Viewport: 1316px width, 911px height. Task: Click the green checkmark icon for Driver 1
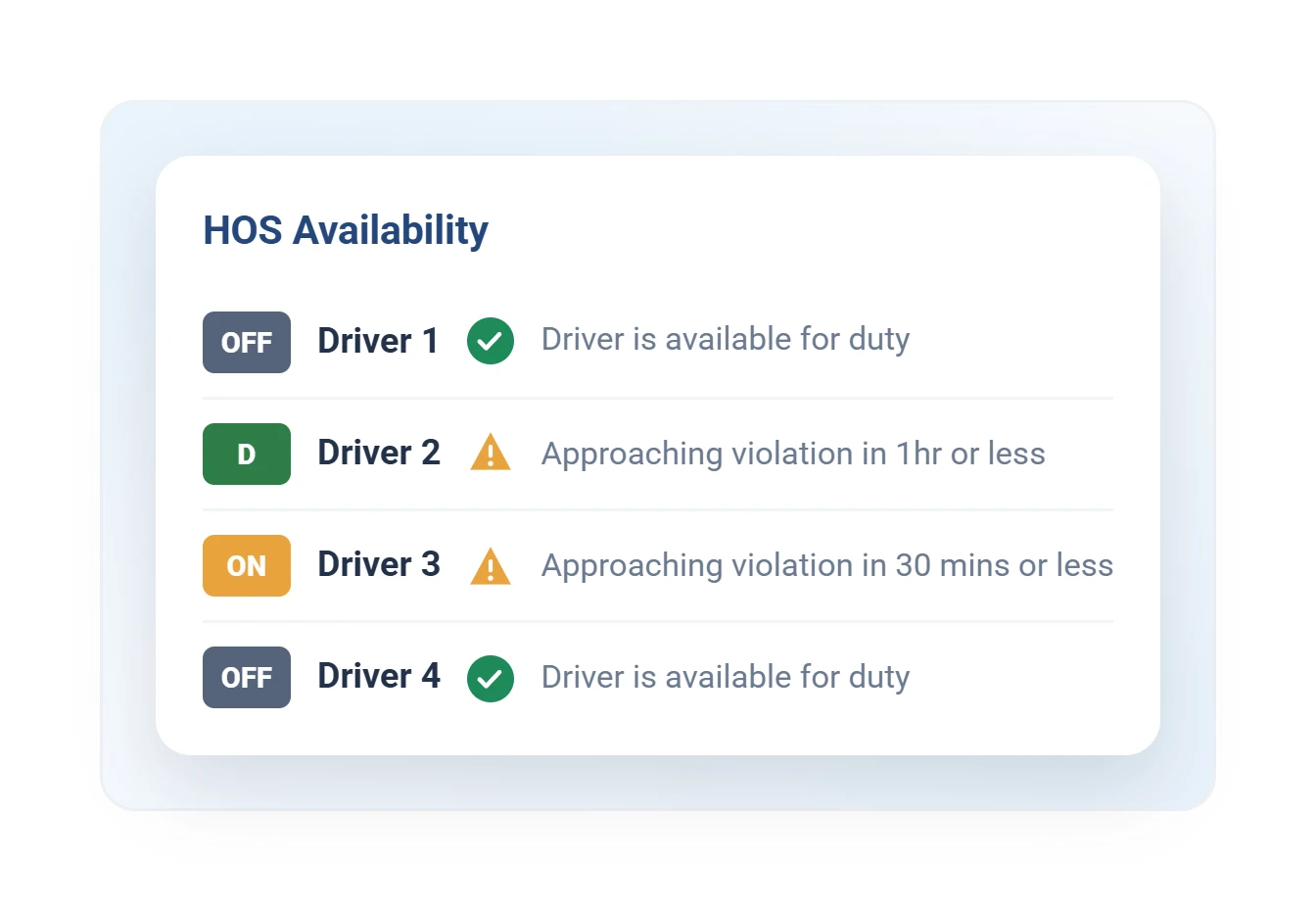coord(491,341)
